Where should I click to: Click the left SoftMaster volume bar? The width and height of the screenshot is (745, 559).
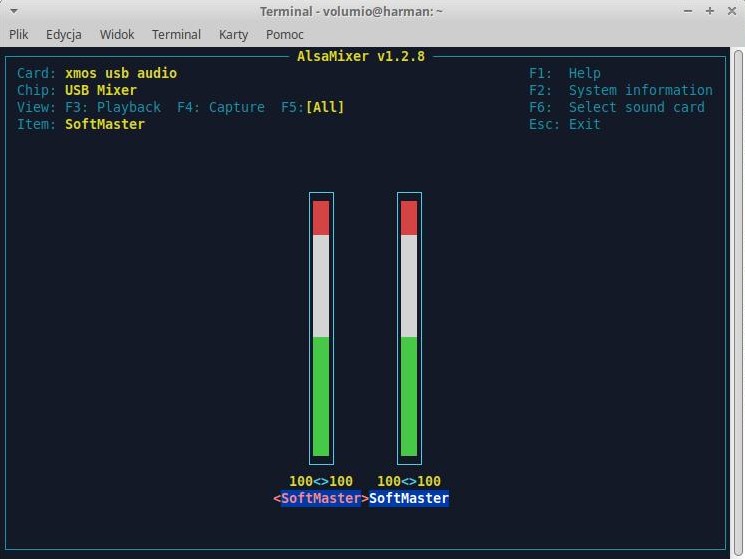321,328
